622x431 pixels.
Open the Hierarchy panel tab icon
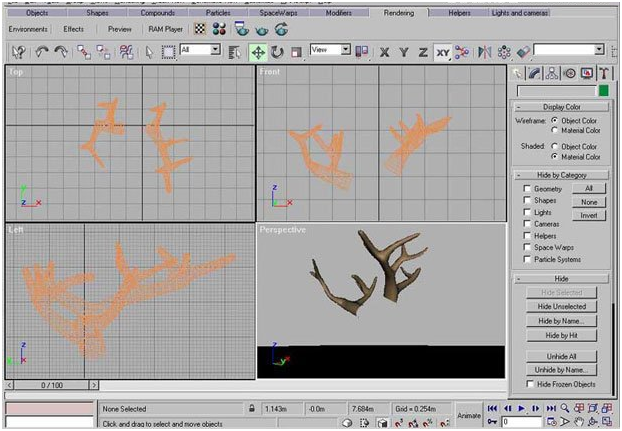coord(552,73)
